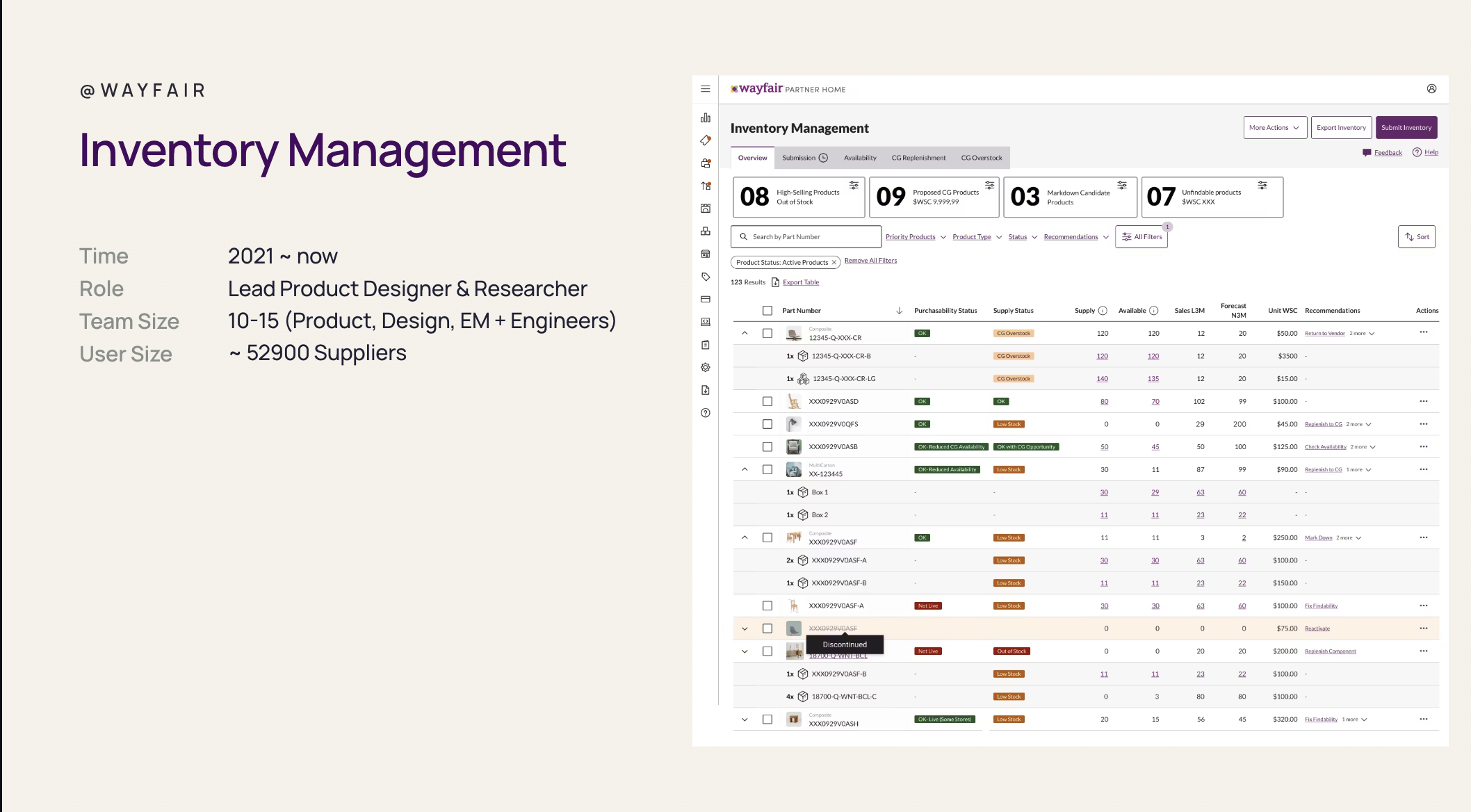
Task: Open actions menu for XXX0929V0ASD row
Action: 1424,401
